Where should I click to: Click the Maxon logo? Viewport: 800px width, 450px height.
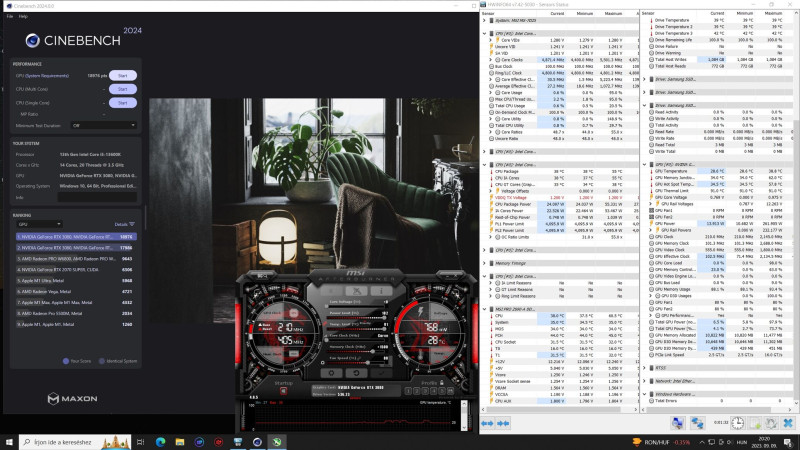point(72,398)
